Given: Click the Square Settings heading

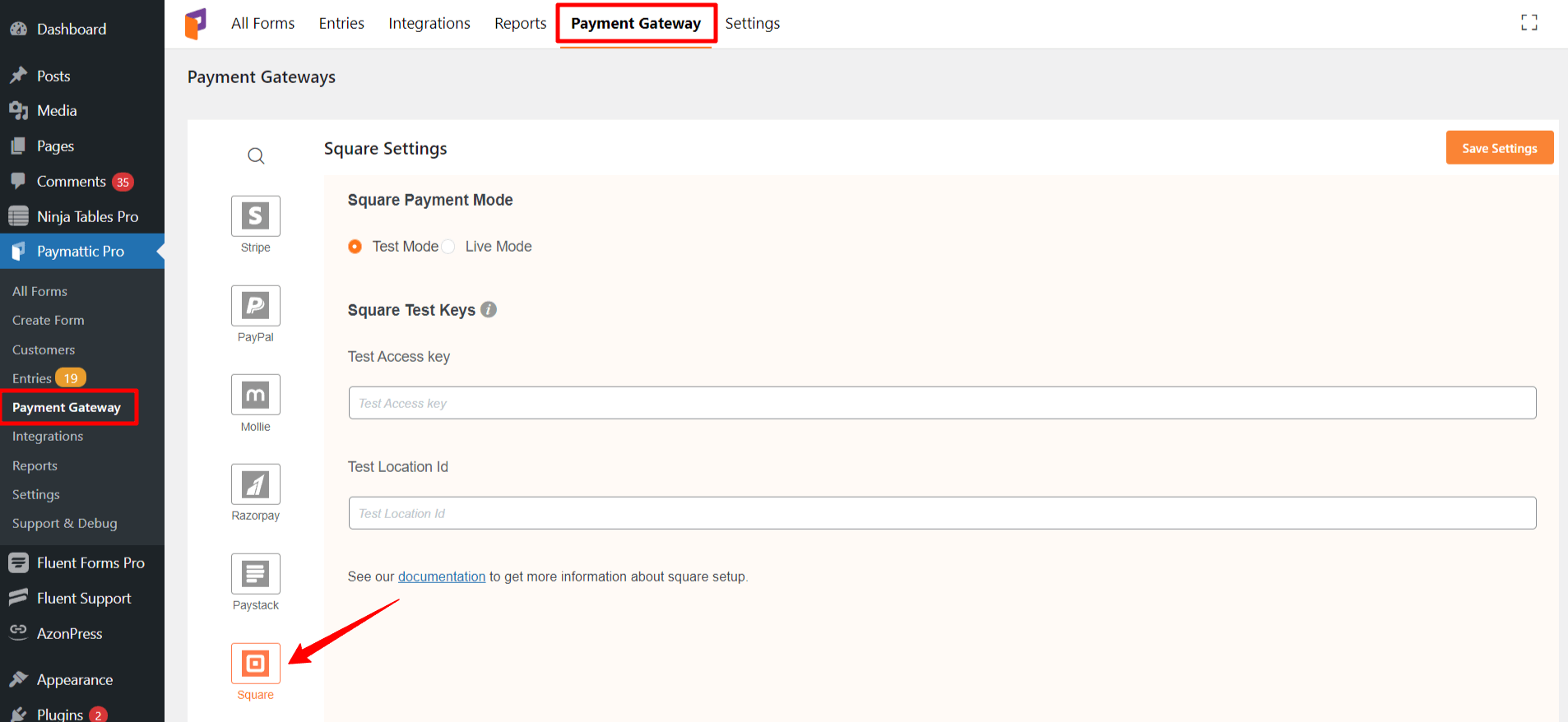Looking at the screenshot, I should [385, 149].
